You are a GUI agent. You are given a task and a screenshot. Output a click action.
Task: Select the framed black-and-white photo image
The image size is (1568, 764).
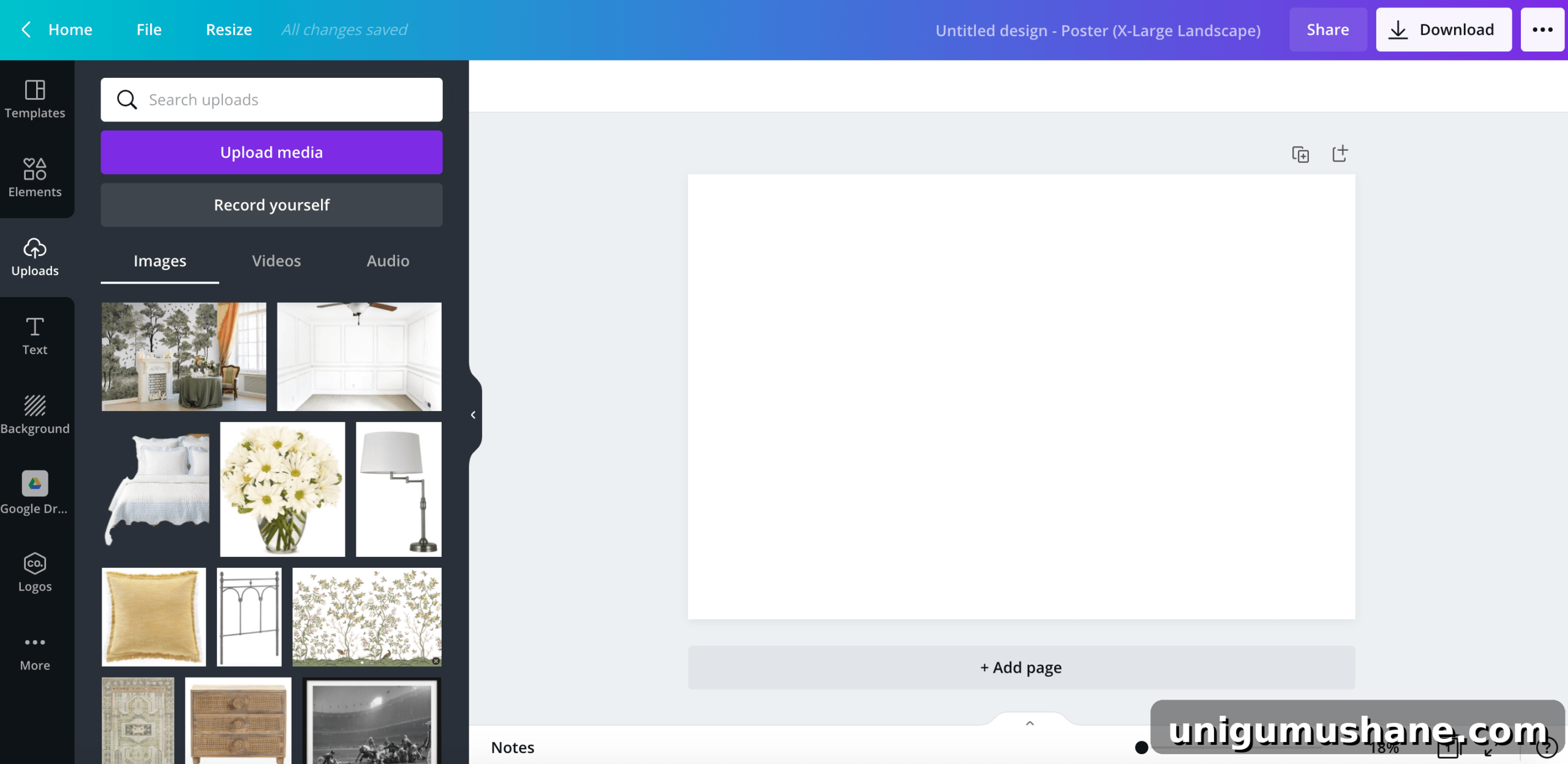click(372, 721)
